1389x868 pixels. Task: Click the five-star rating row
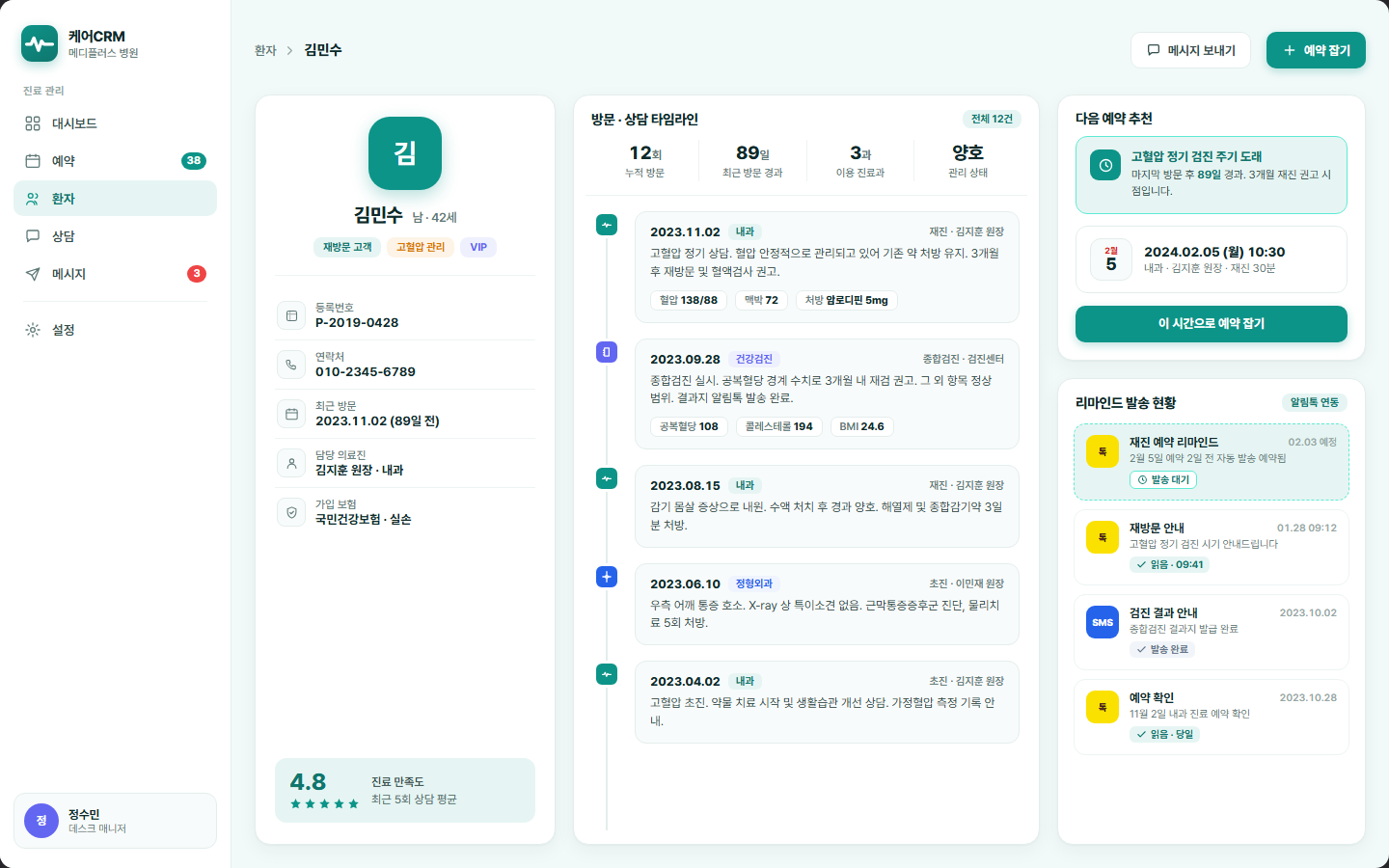tap(324, 803)
